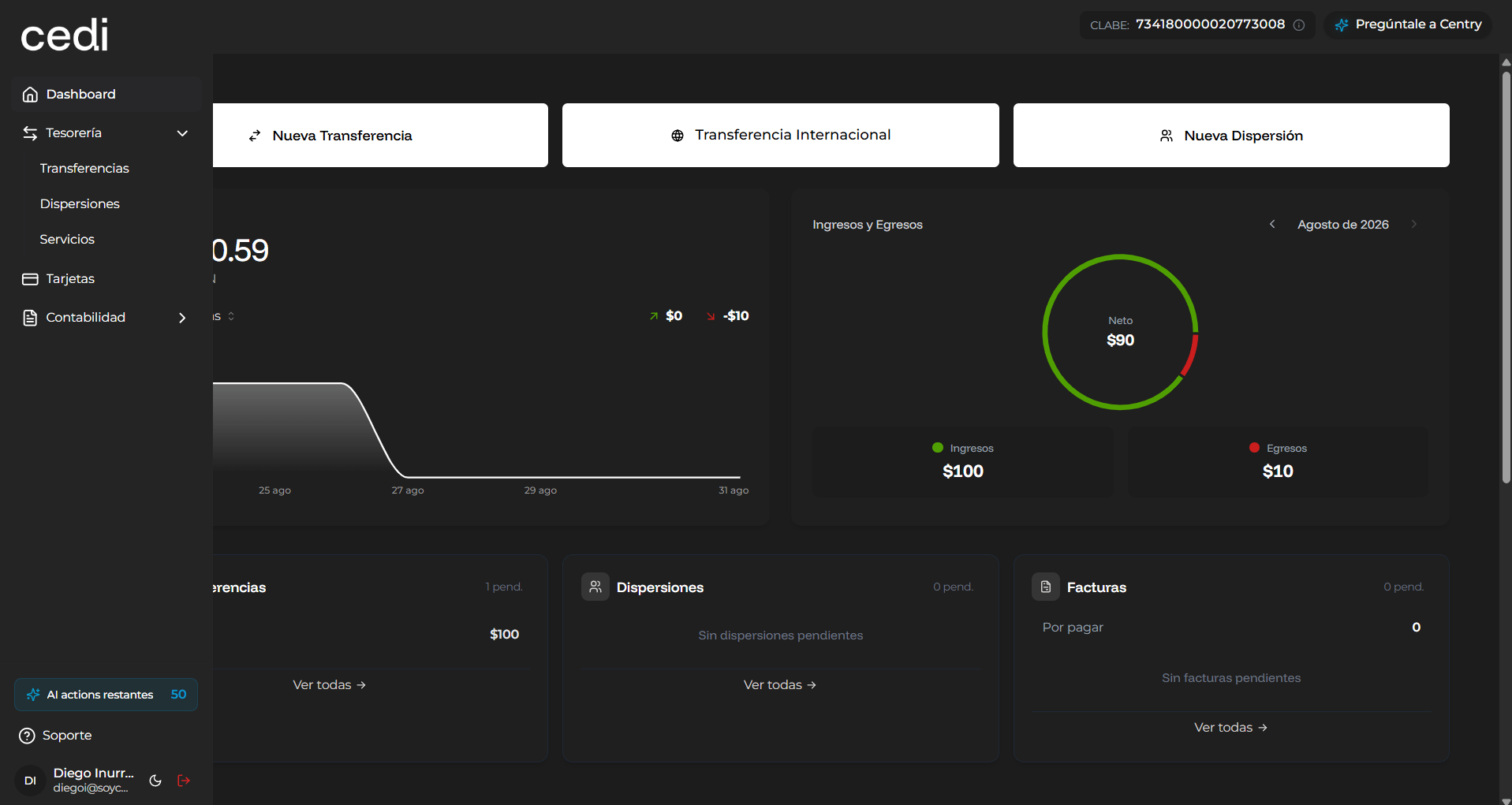The height and width of the screenshot is (805, 1512).
Task: Expand the Contabilidad section chevron
Action: pyautogui.click(x=182, y=318)
